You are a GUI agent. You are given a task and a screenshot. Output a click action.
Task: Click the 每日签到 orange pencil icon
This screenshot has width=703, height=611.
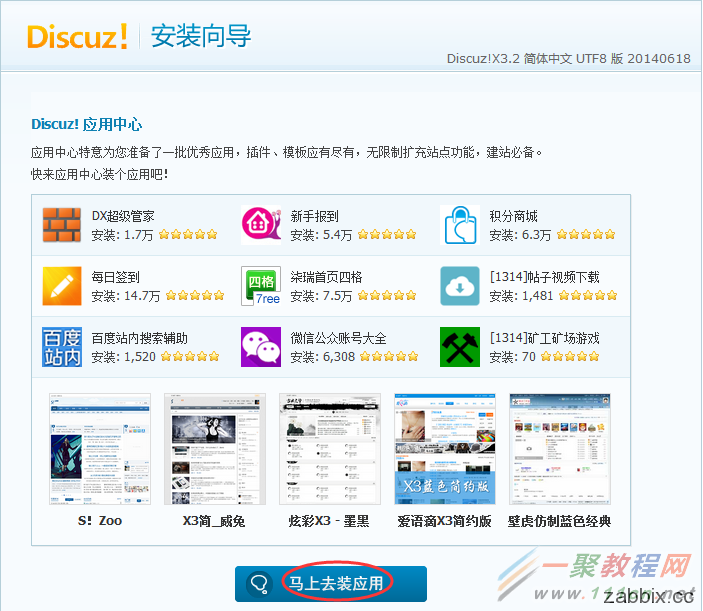click(62, 286)
